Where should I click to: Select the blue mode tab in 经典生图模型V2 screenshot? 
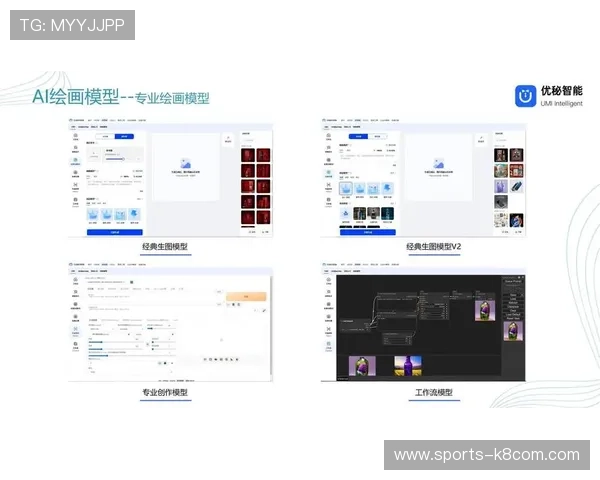pos(359,136)
